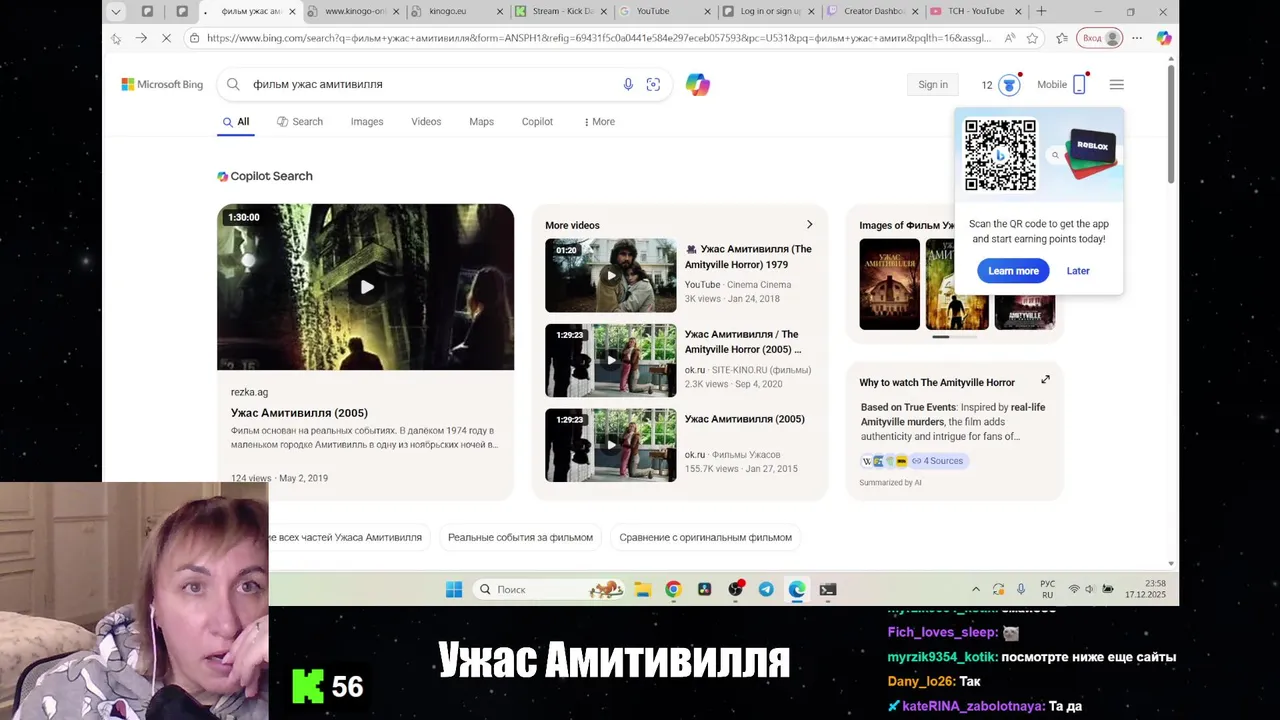Open Copilot colorful icon beside search box
This screenshot has width=1280, height=720.
(x=698, y=85)
